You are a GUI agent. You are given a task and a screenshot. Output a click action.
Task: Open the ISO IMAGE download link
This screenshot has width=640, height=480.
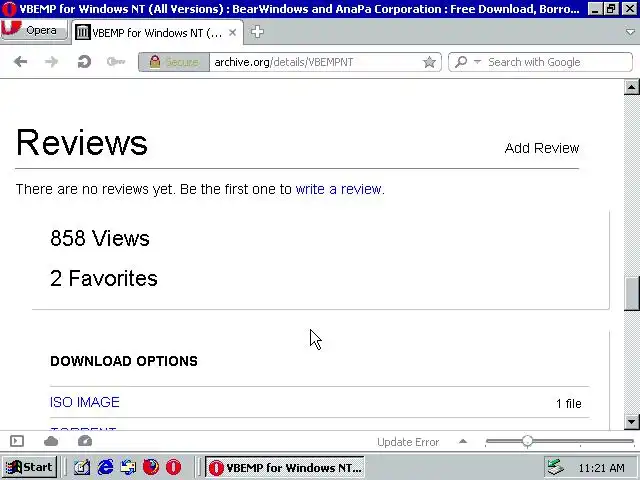[x=84, y=402]
